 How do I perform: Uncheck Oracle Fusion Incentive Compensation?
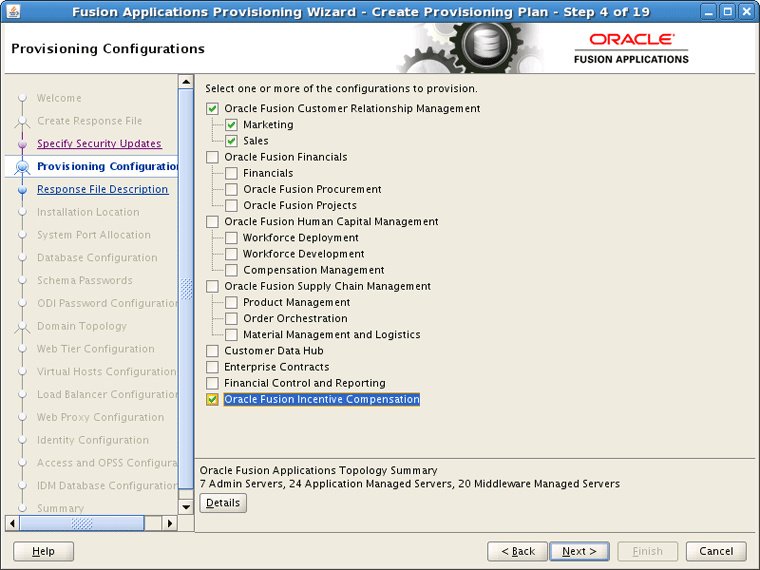pos(212,399)
